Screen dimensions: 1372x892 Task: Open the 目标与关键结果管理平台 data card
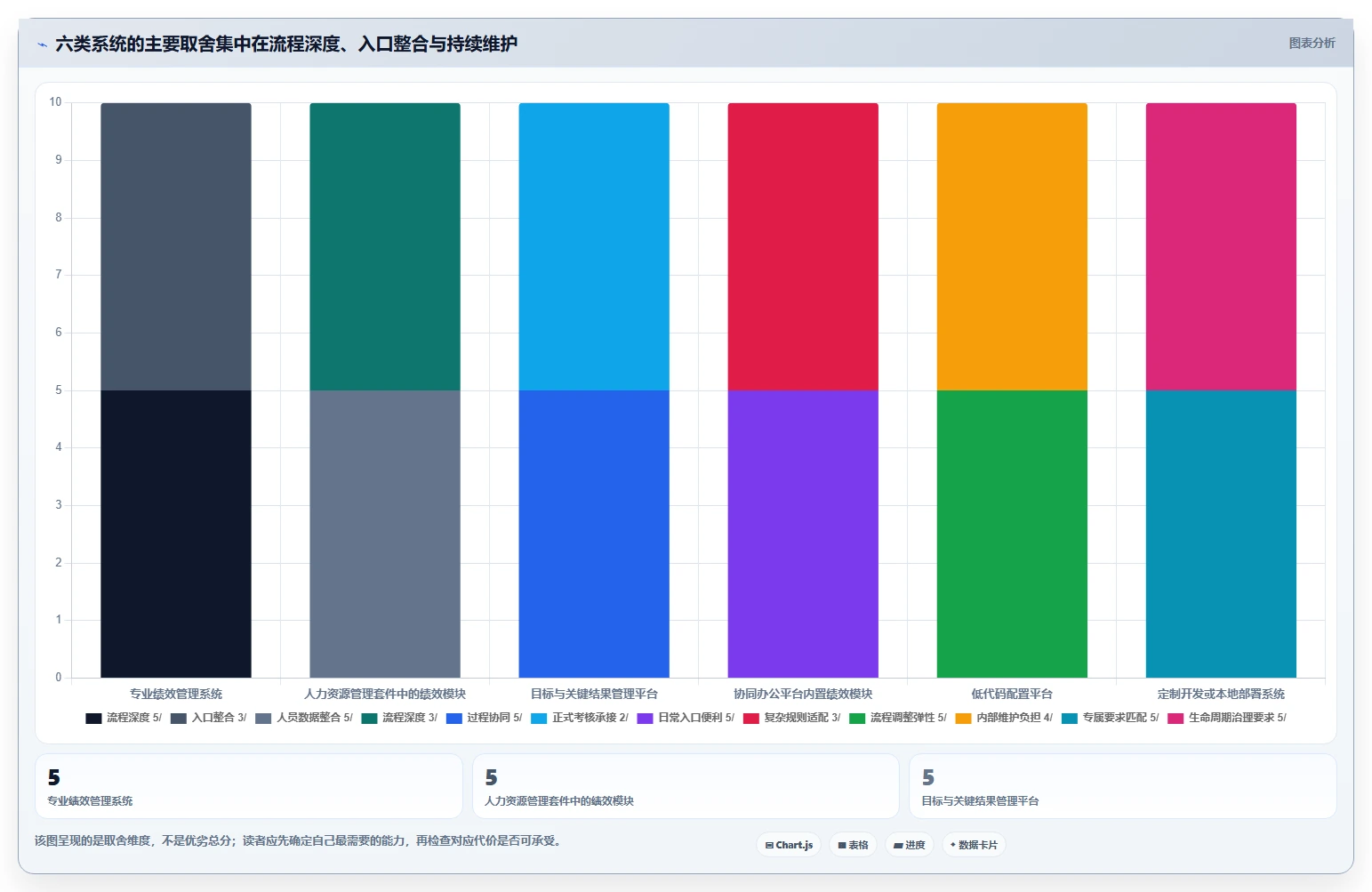[x=1123, y=786]
